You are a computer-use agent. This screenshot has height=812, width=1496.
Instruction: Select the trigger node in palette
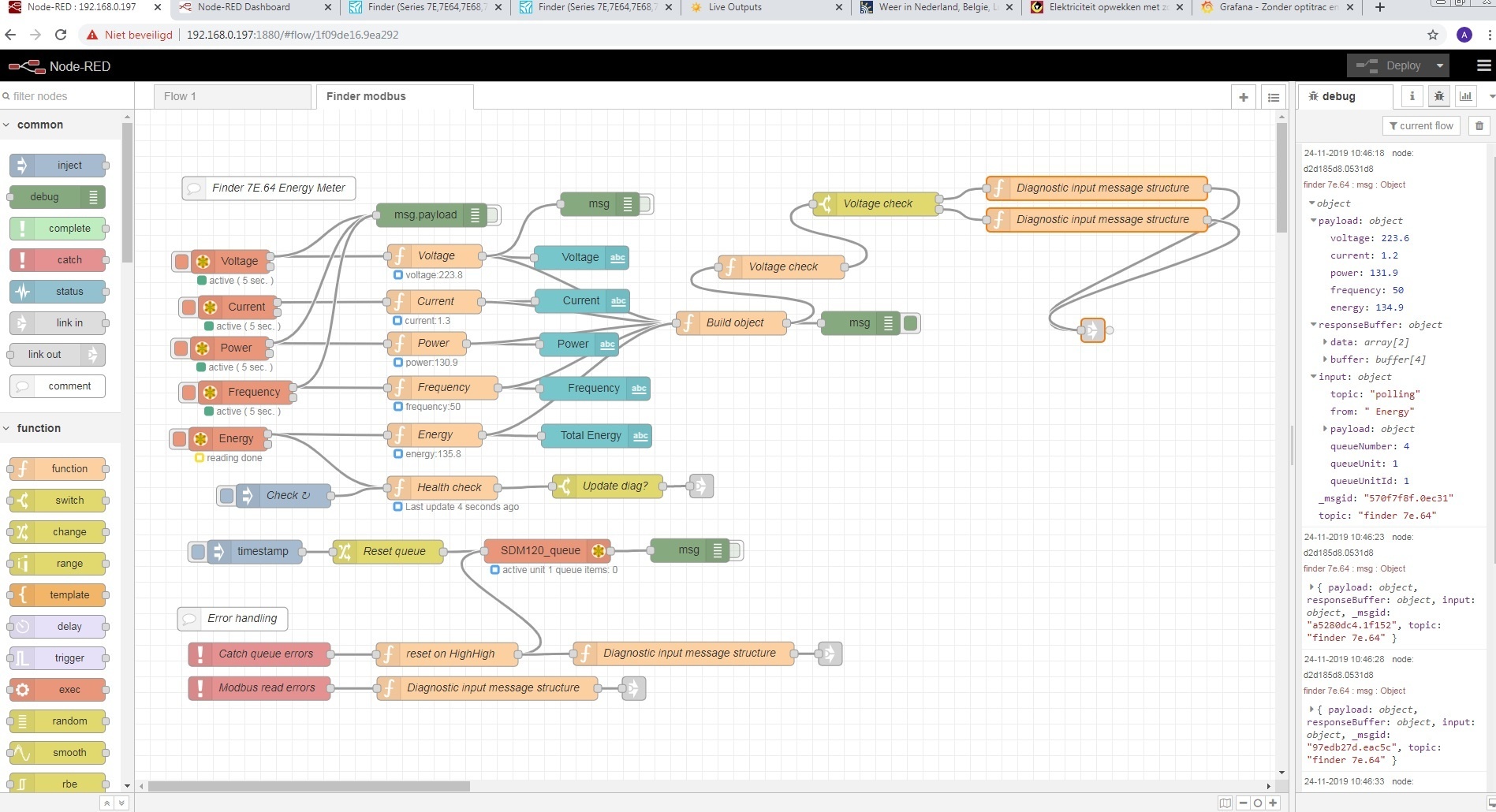tap(58, 658)
